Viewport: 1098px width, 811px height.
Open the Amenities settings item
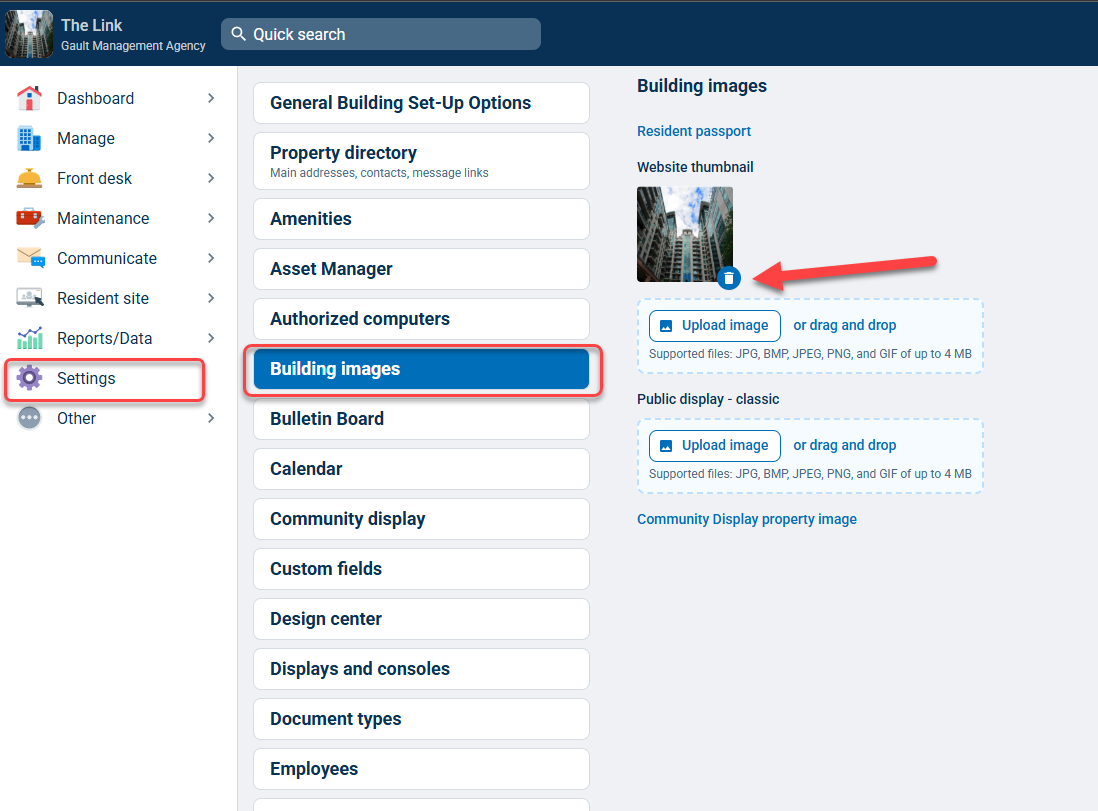point(421,219)
